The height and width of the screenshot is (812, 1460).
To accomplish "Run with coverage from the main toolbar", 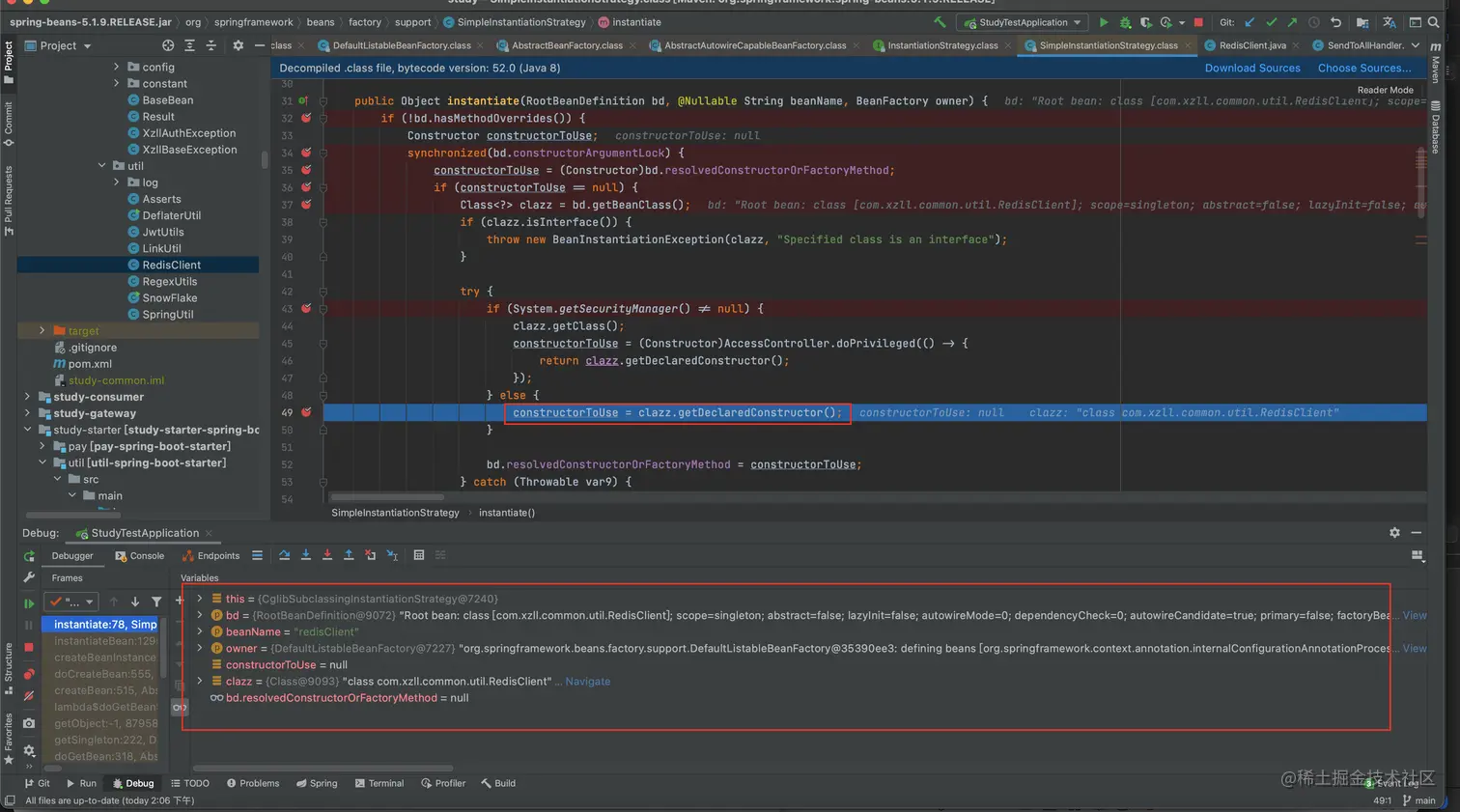I will tap(1145, 22).
